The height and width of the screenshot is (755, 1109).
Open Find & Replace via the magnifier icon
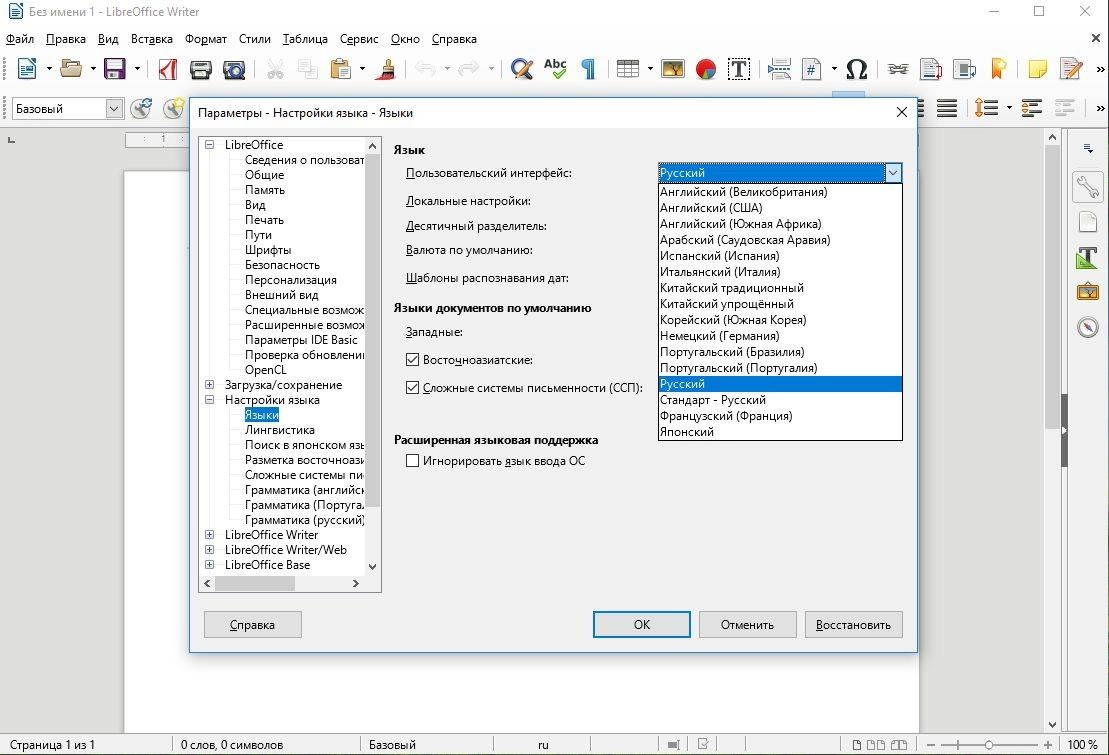(x=521, y=69)
